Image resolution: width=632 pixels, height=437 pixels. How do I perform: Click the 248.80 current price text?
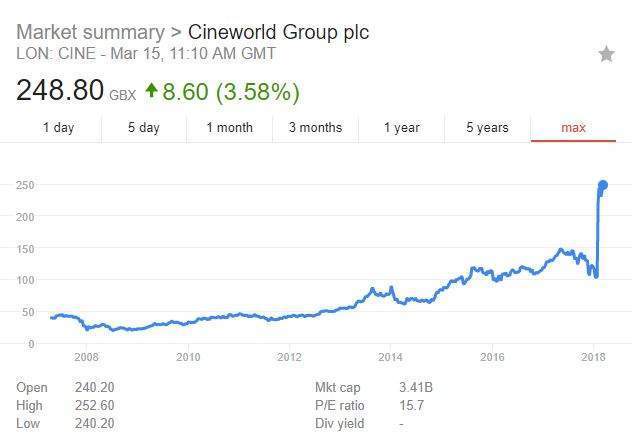tap(60, 92)
